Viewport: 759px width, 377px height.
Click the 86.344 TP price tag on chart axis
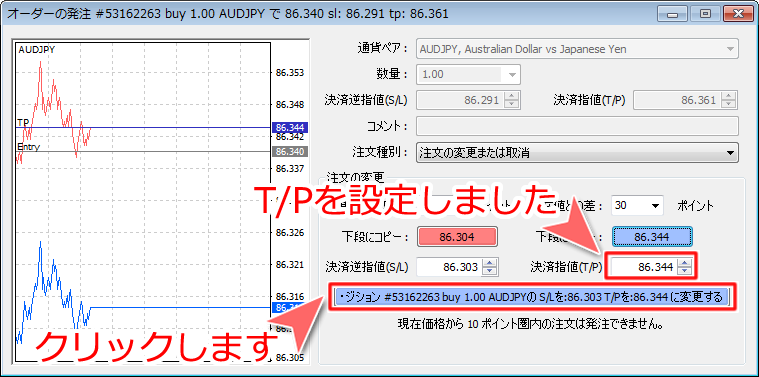289,128
